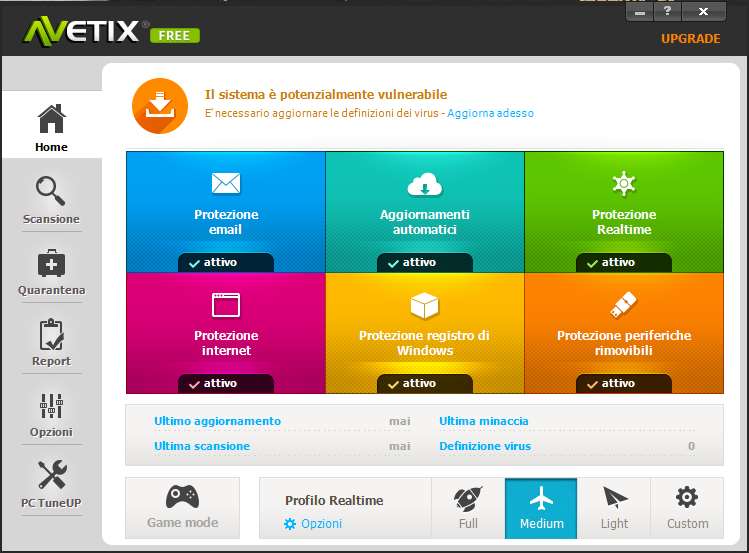Click the Light profile label
The height and width of the screenshot is (553, 749).
(614, 524)
